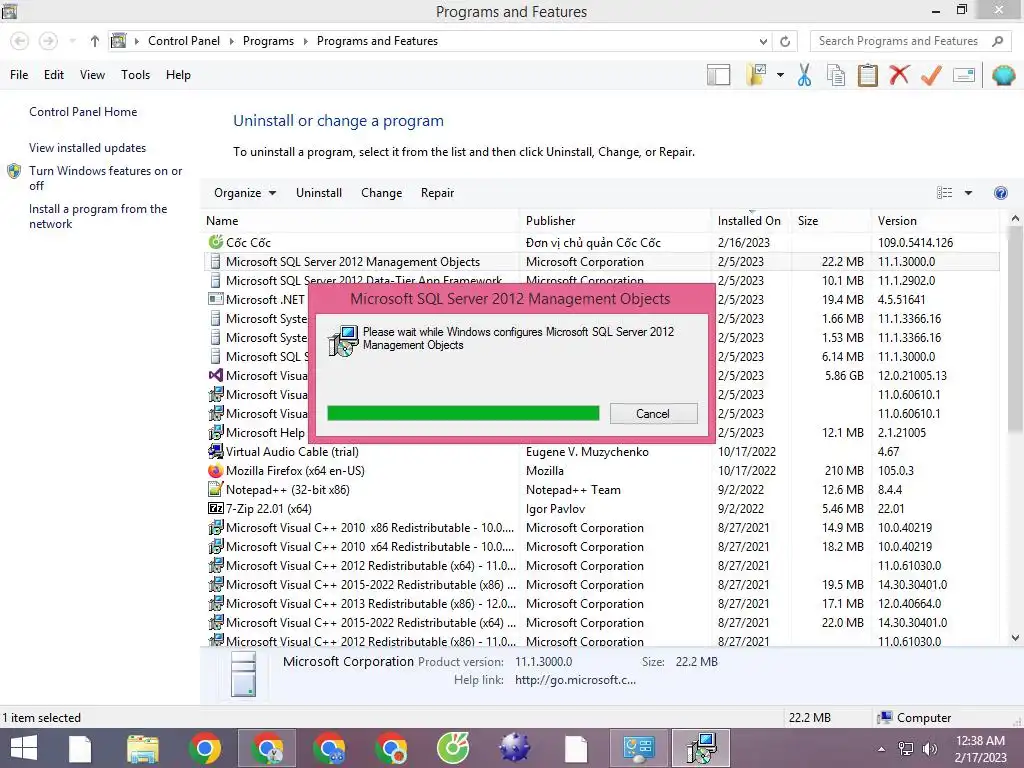
Task: Click the red X Delete toolbar icon
Action: [x=899, y=75]
